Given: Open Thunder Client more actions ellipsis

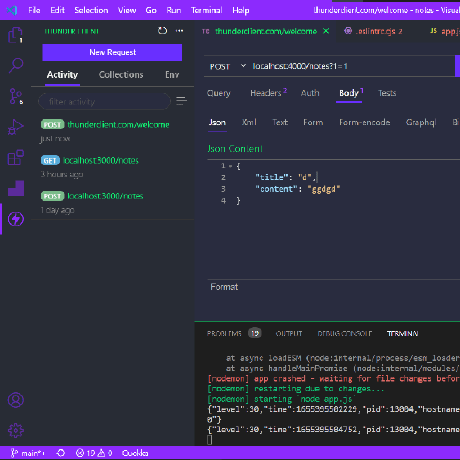Looking at the screenshot, I should 180,31.
